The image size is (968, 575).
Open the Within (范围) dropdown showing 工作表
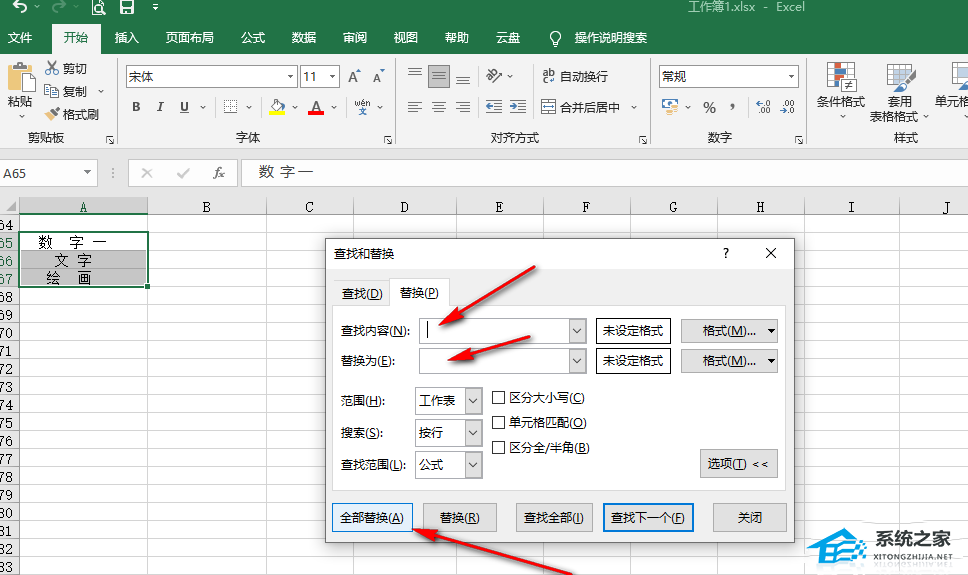point(473,400)
